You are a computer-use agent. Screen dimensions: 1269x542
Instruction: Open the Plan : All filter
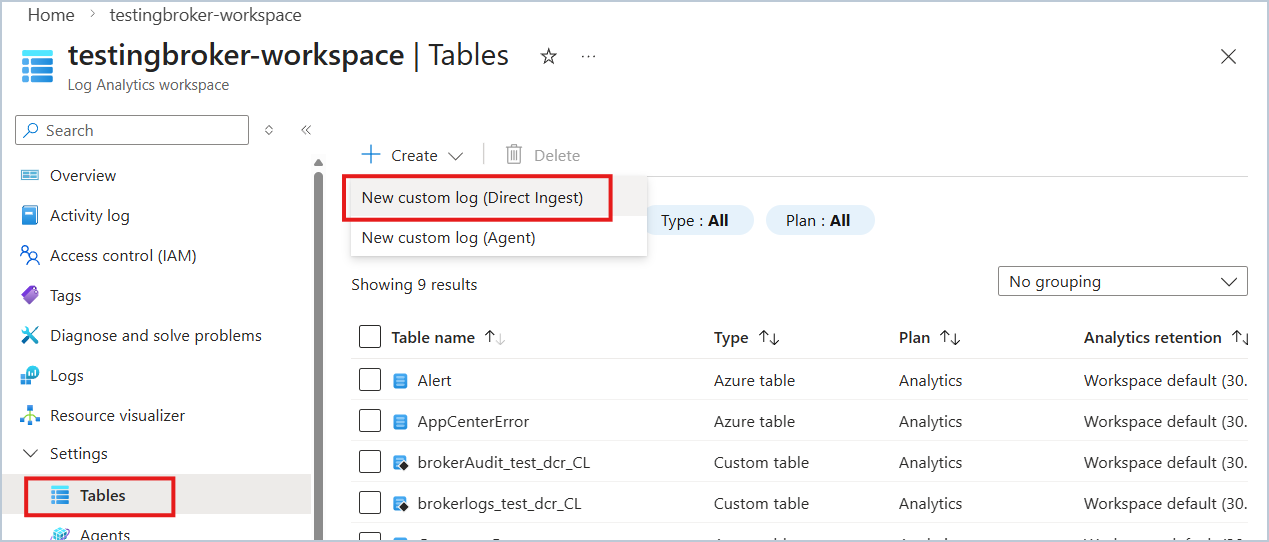point(819,220)
